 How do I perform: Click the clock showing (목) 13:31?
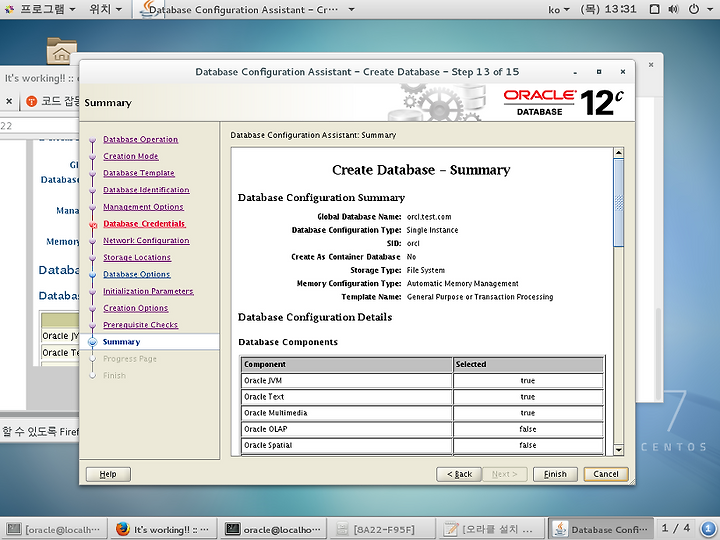coord(608,9)
